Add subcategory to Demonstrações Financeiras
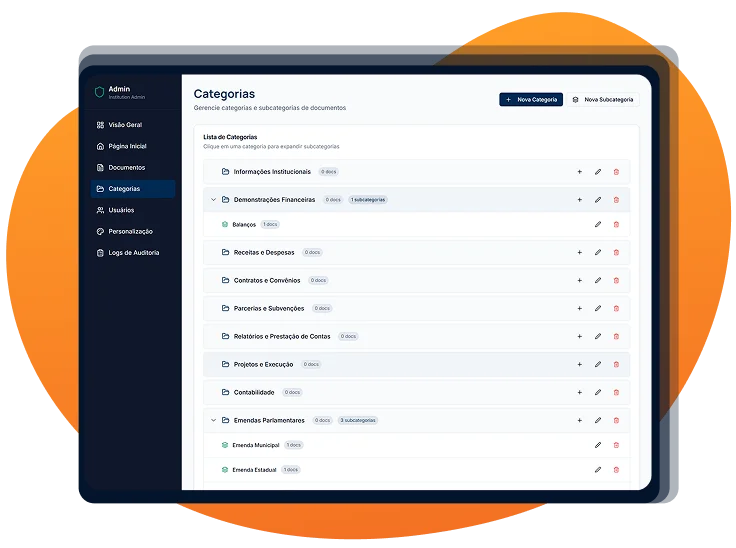736x548 pixels. click(x=579, y=200)
